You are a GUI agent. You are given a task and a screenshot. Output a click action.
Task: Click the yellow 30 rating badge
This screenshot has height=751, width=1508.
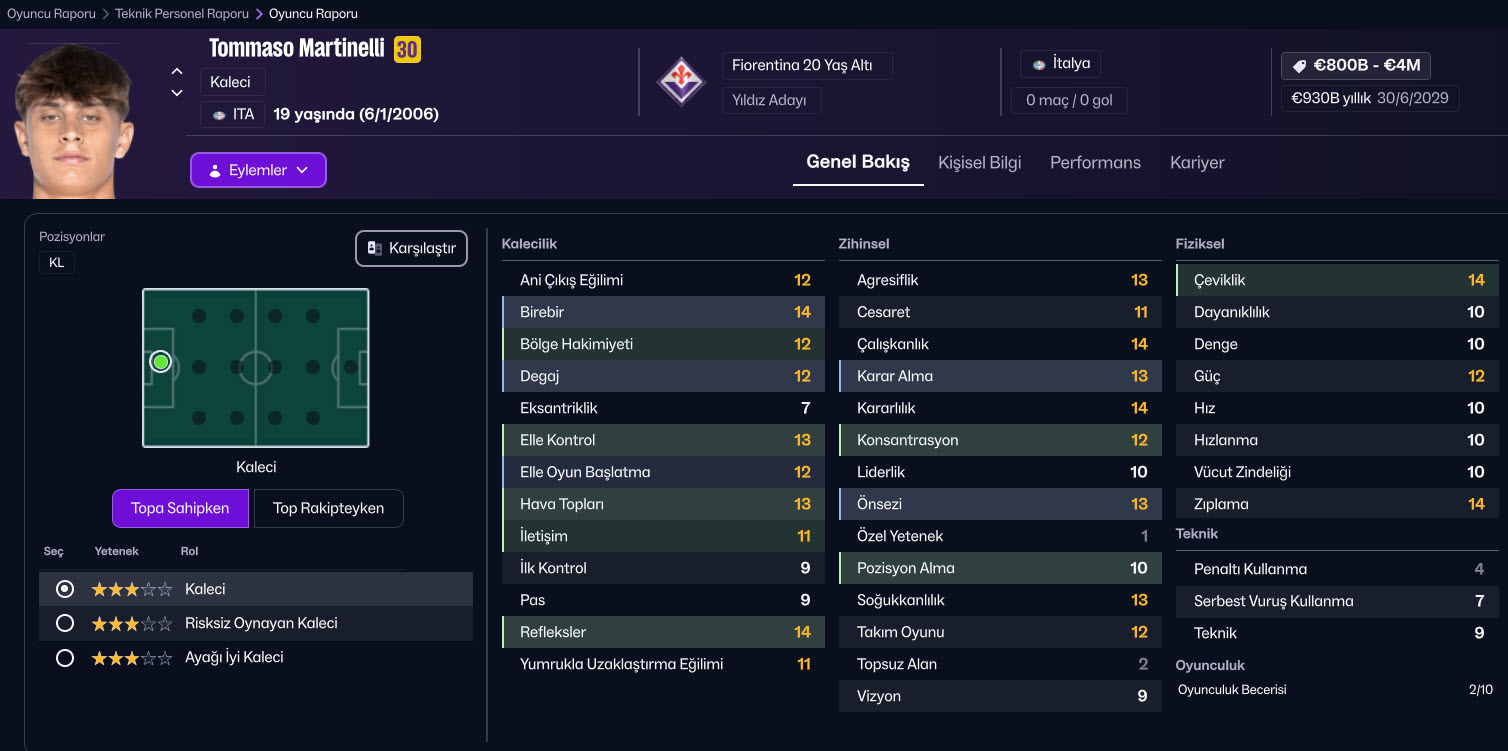click(x=407, y=49)
